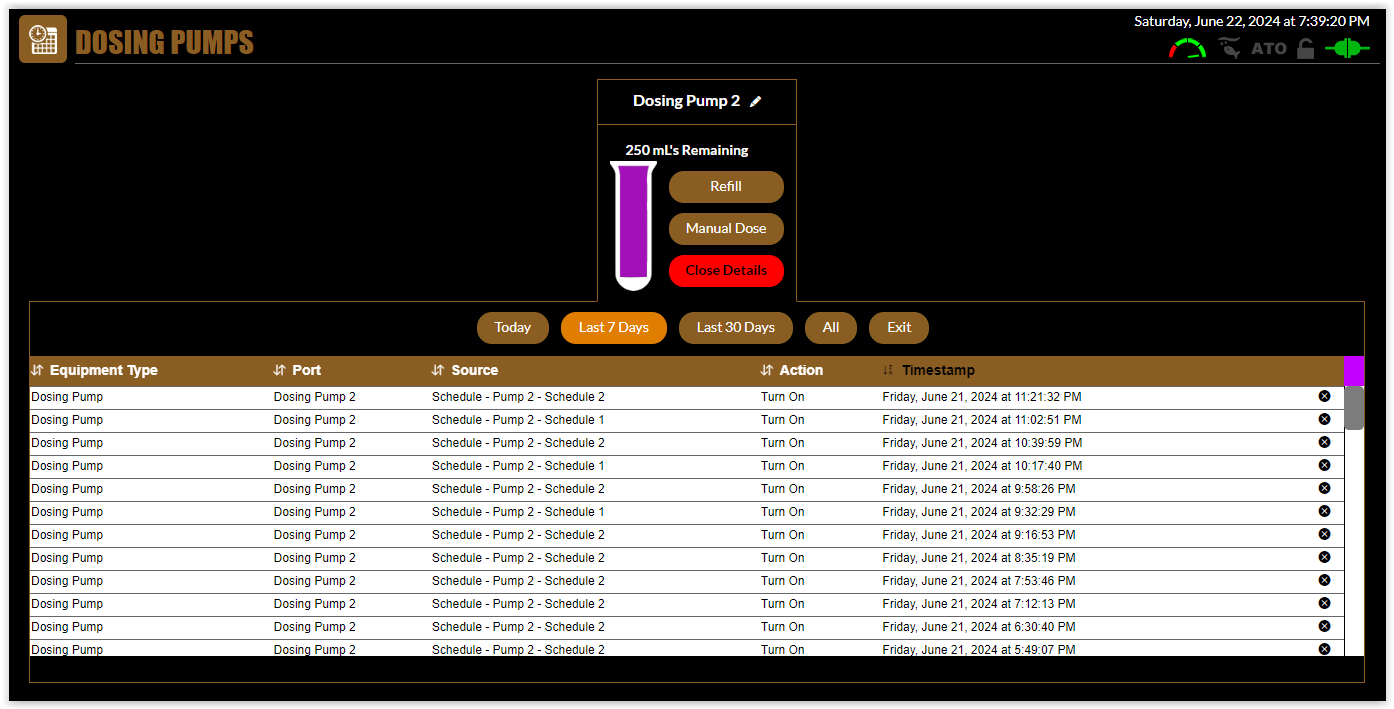
Task: Show Today's log entries
Action: click(512, 328)
